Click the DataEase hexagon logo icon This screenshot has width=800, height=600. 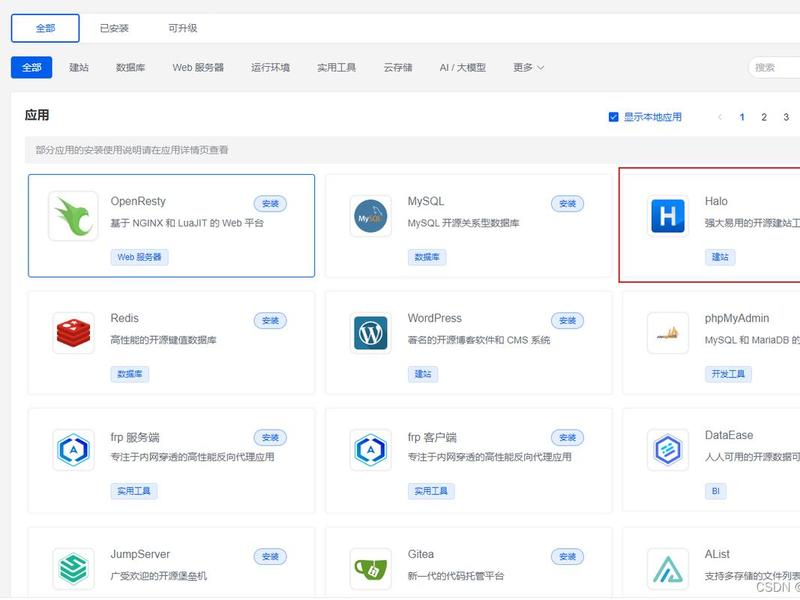[668, 449]
